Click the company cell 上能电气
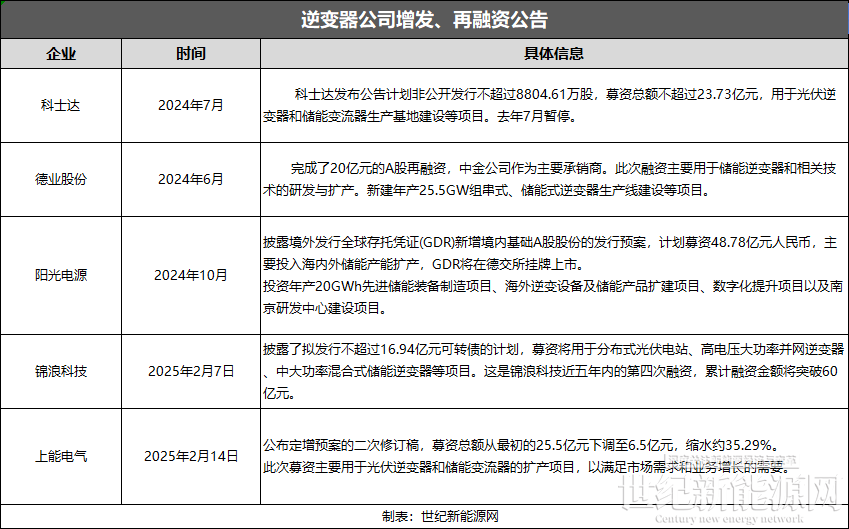This screenshot has height=529, width=849. 61,456
